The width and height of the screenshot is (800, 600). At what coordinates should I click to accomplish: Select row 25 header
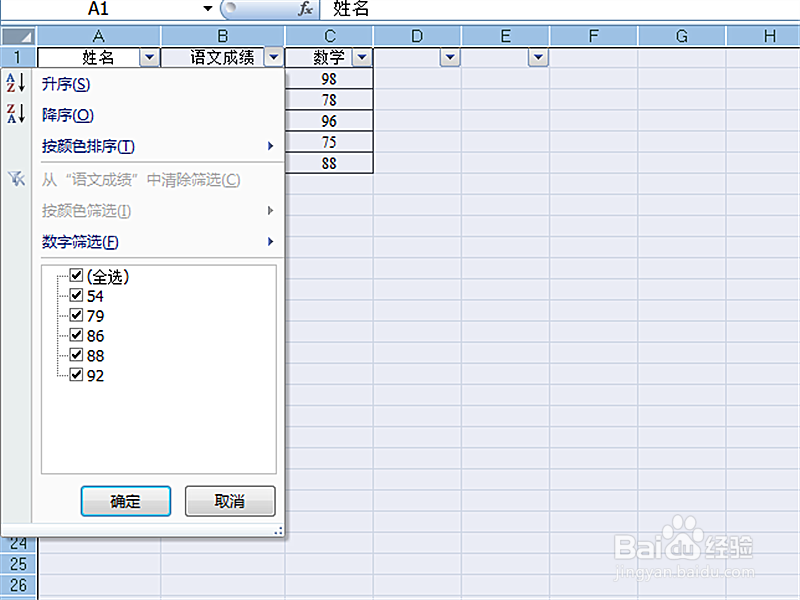(x=18, y=564)
